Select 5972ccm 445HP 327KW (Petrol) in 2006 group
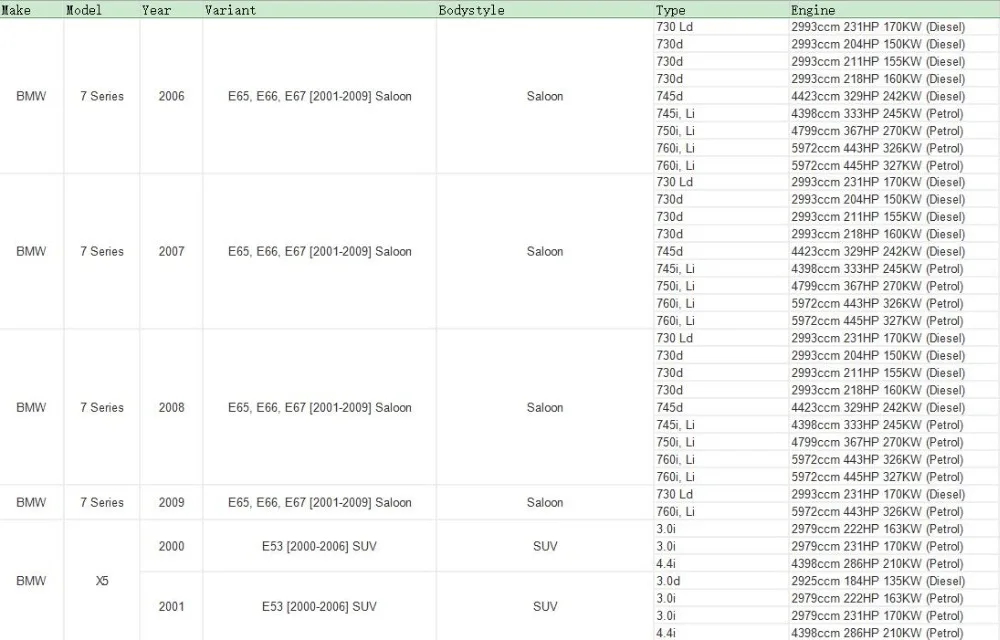The width and height of the screenshot is (1000, 640). pos(894,166)
